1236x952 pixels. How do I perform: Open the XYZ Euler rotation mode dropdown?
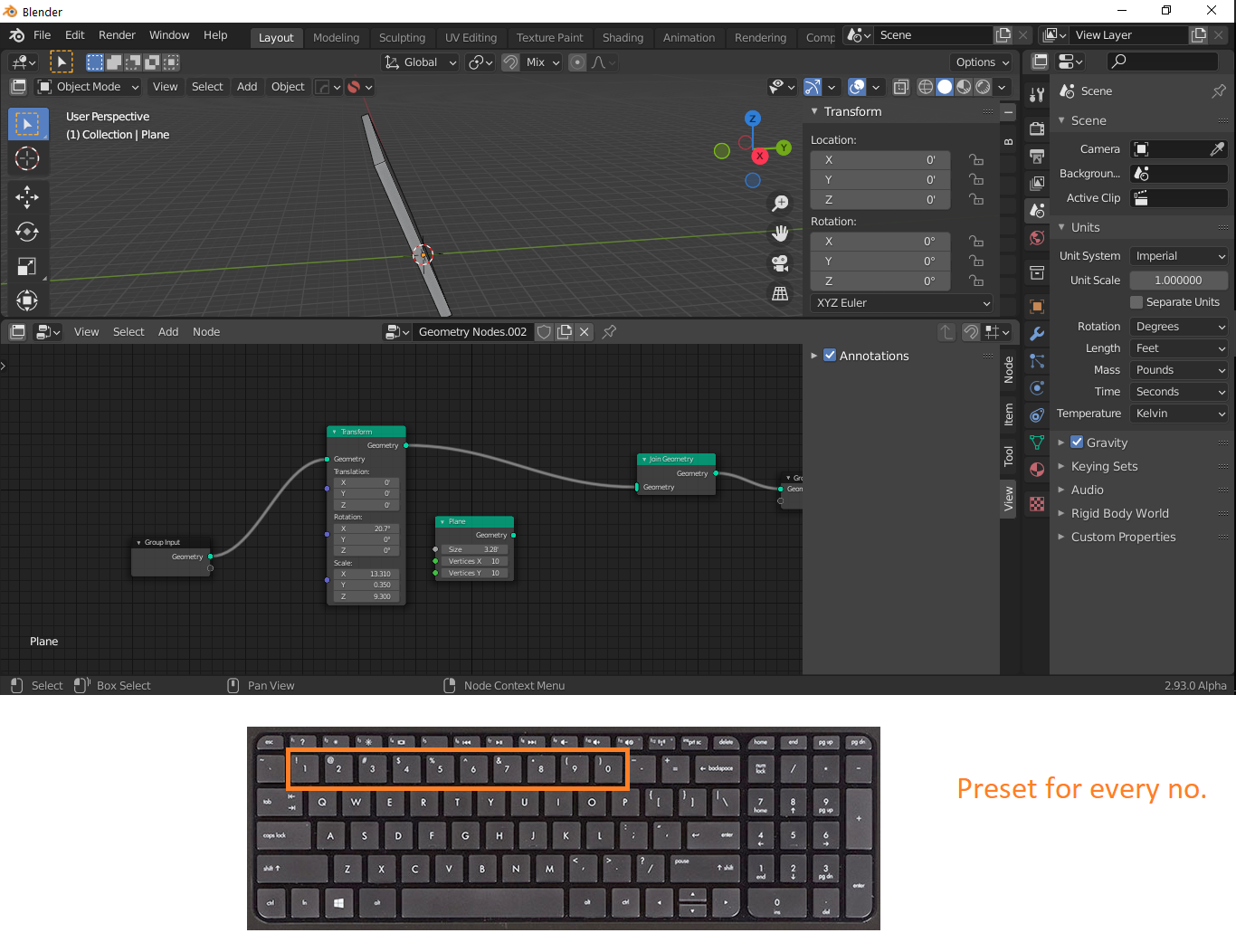pyautogui.click(x=902, y=303)
